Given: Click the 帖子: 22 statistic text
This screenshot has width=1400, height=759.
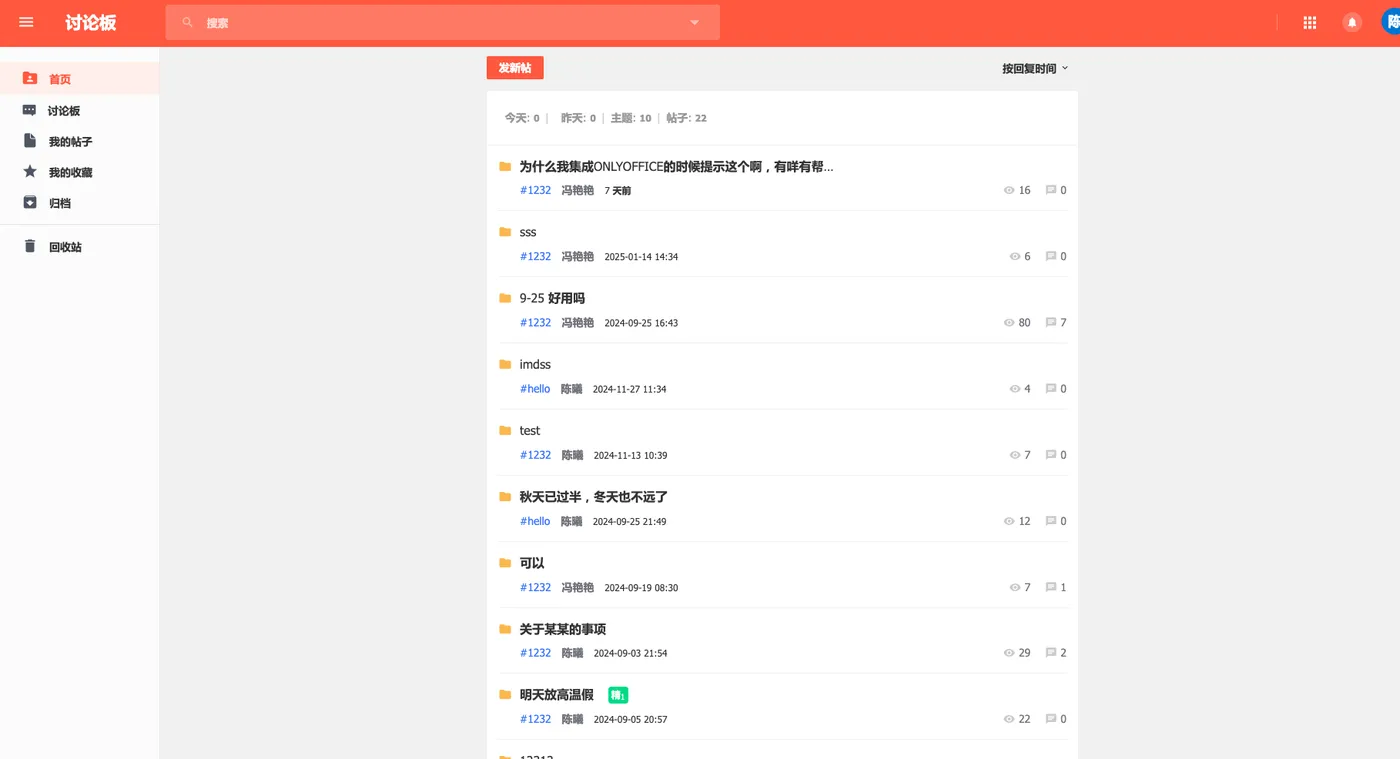Looking at the screenshot, I should pos(687,118).
